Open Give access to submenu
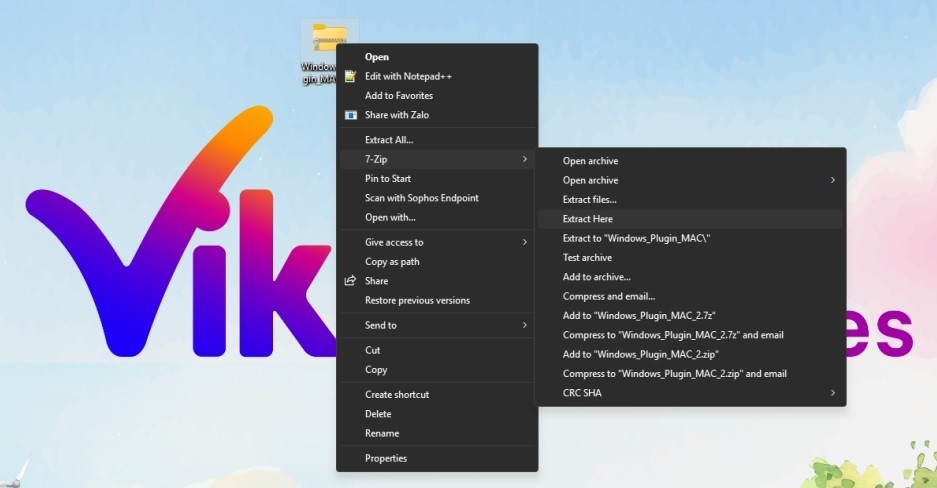 coord(437,242)
